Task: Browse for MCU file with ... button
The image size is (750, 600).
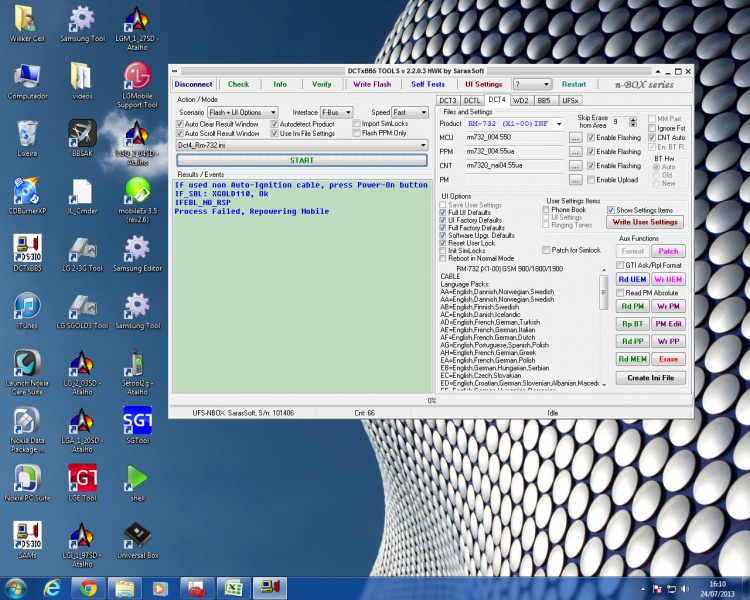Action: click(x=575, y=138)
